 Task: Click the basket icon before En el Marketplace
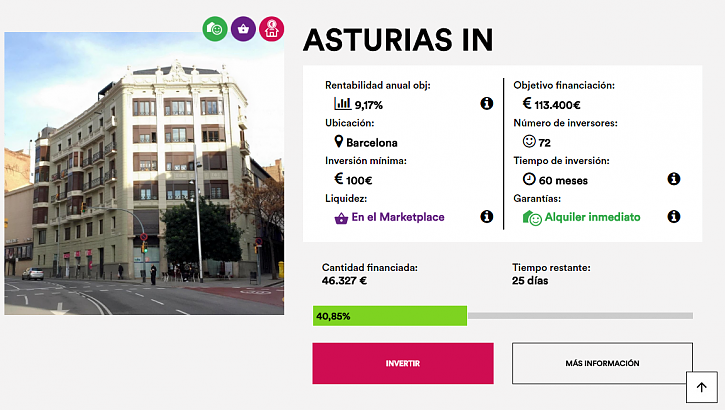click(x=341, y=217)
